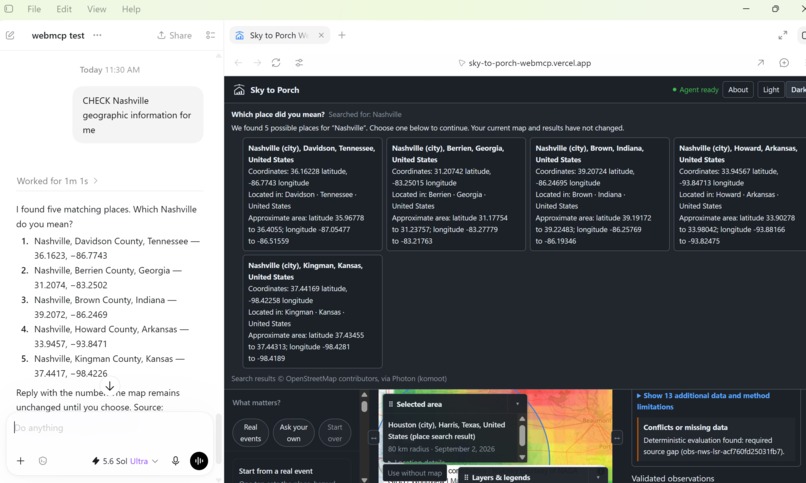Click the circled plus icon in toolbar

[784, 63]
